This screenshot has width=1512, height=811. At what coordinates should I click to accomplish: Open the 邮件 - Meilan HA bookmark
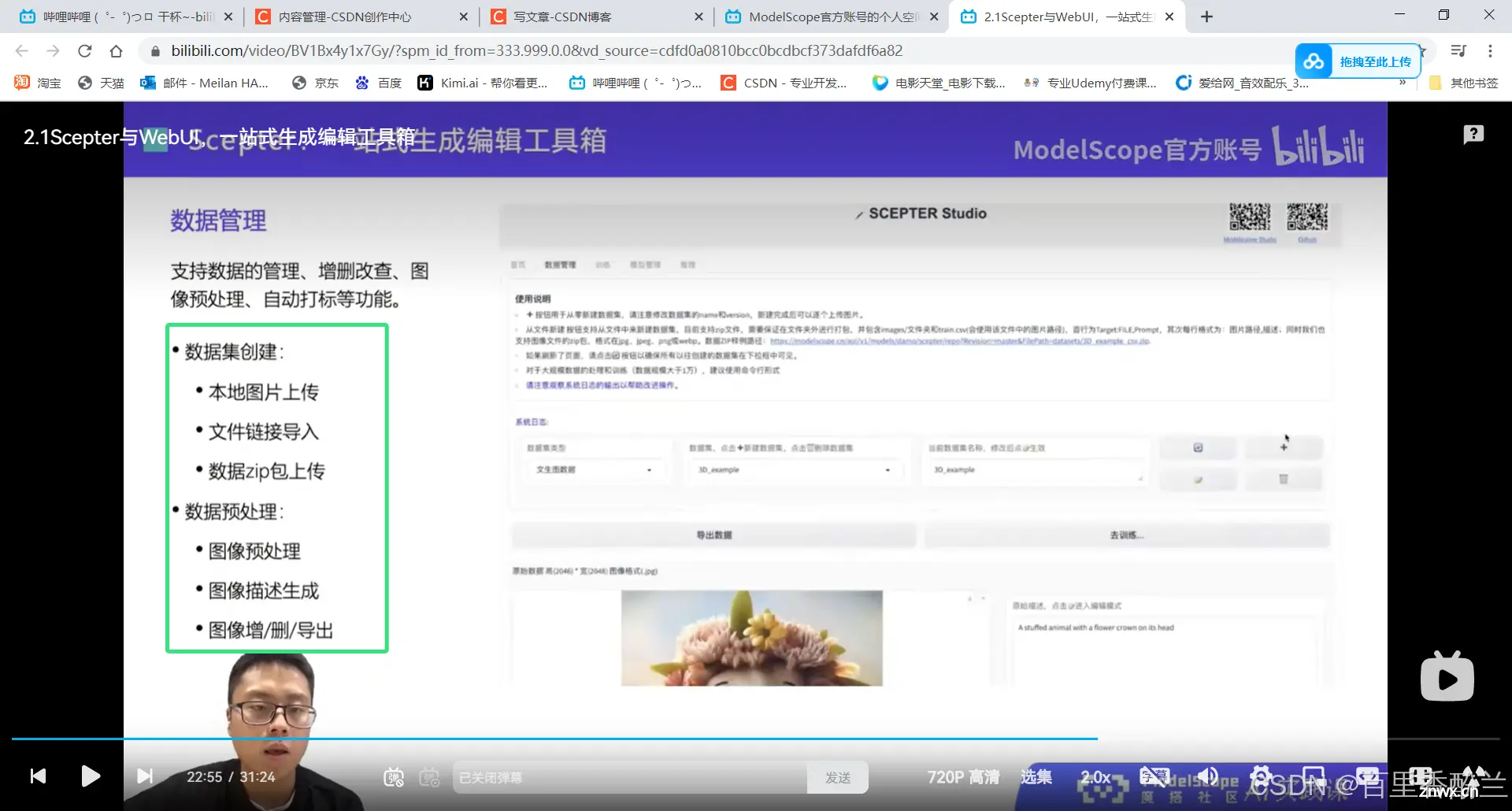click(205, 83)
